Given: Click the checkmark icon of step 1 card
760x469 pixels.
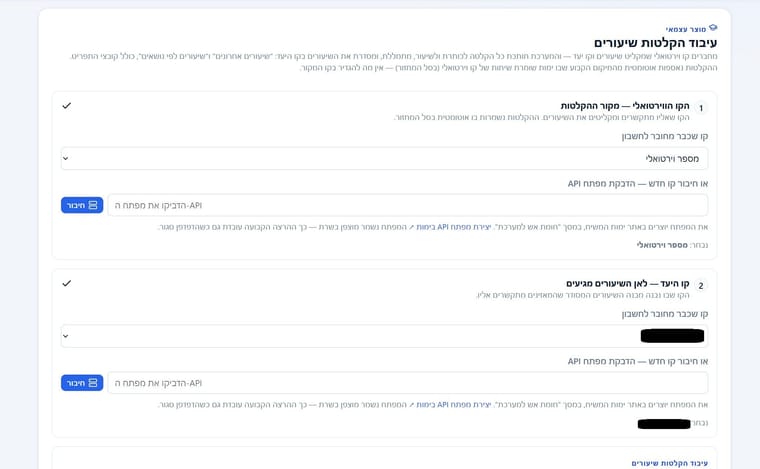Looking at the screenshot, I should (67, 106).
